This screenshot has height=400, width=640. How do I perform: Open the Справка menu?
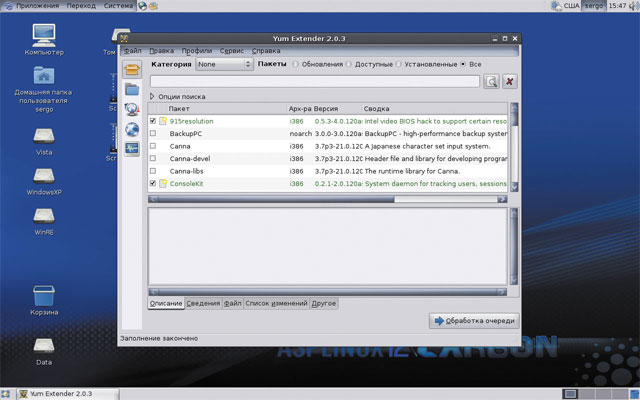pyautogui.click(x=266, y=51)
